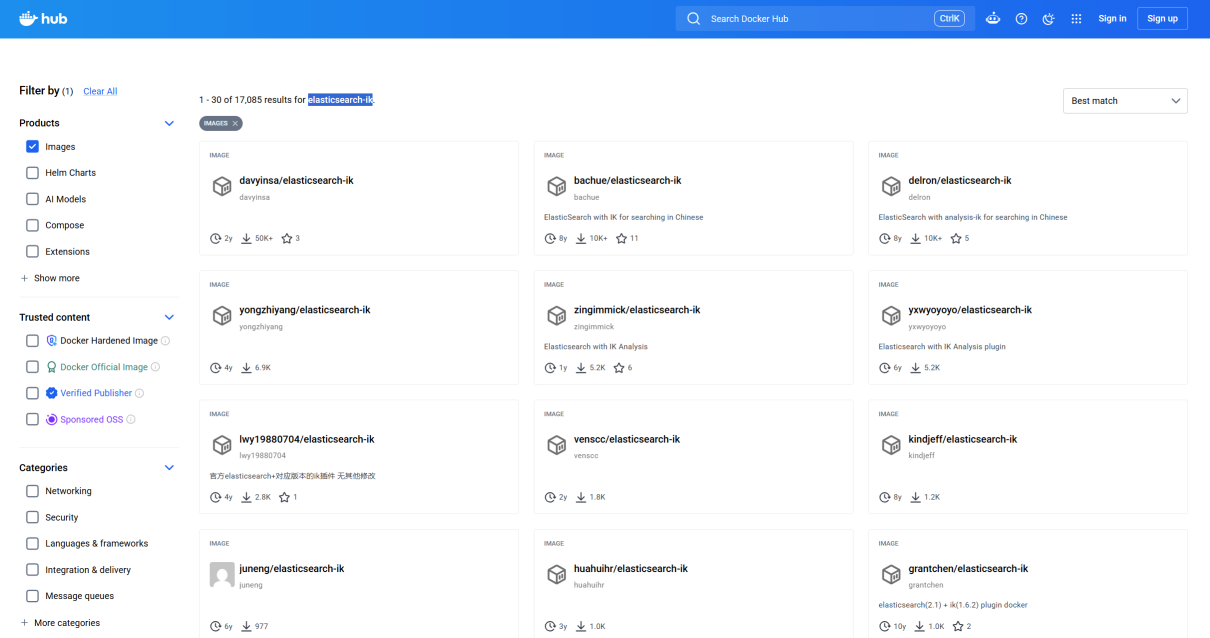This screenshot has width=1210, height=638.
Task: Open the apps grid icon
Action: pyautogui.click(x=1076, y=18)
